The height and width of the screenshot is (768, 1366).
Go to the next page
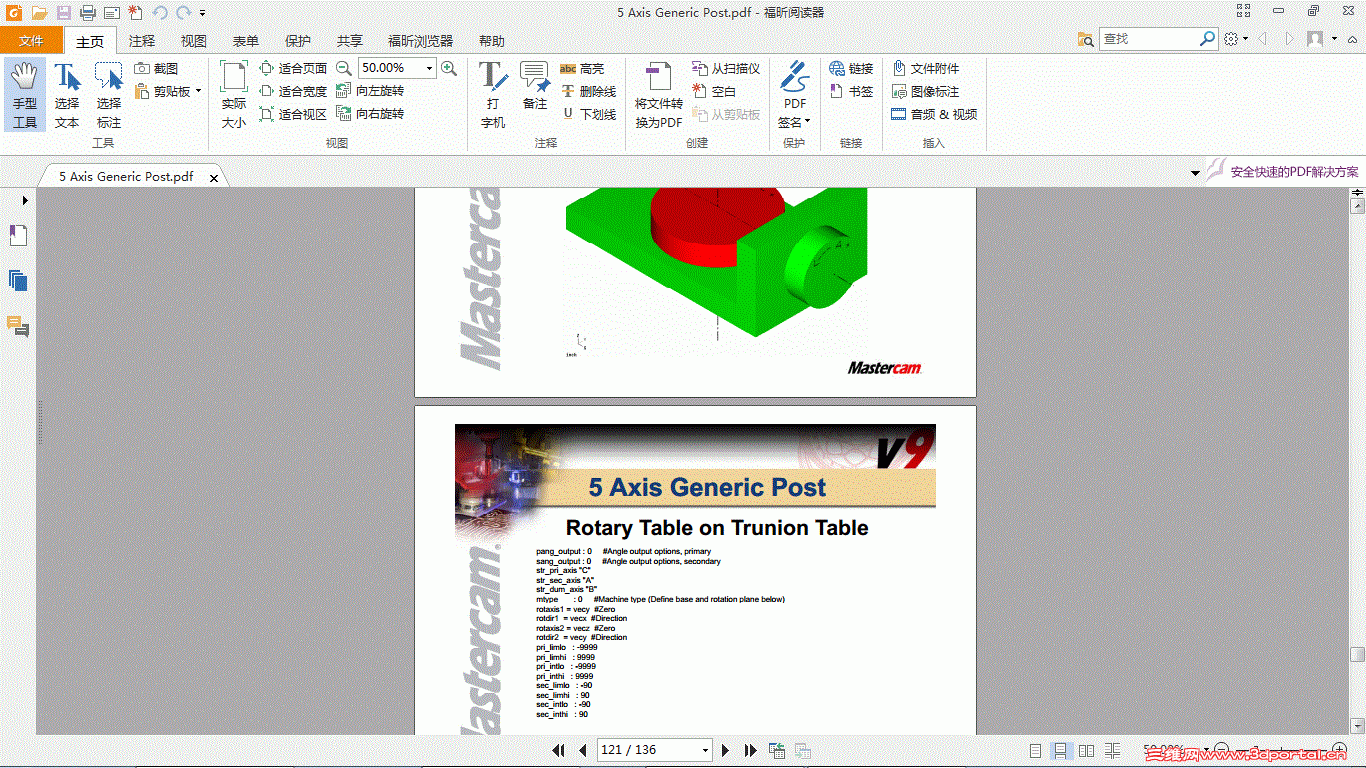click(x=725, y=750)
